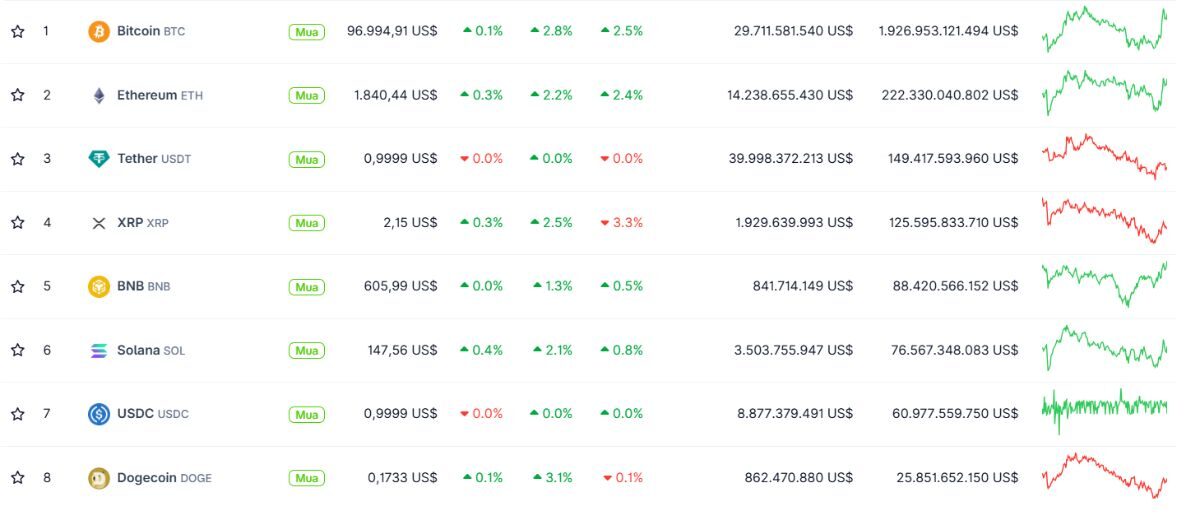The height and width of the screenshot is (514, 1200).
Task: Click the USDC logo icon
Action: click(x=99, y=414)
